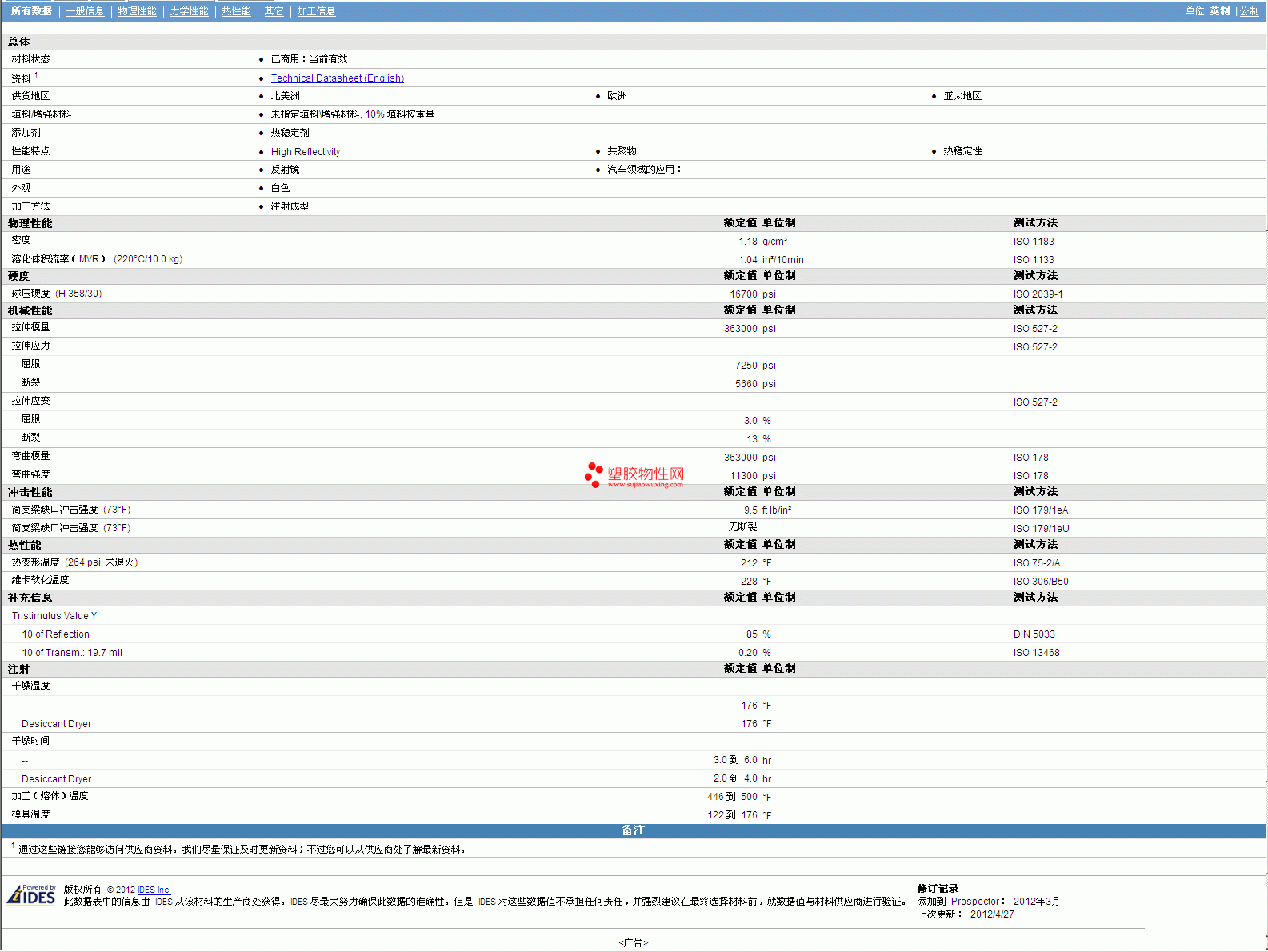Image resolution: width=1268 pixels, height=952 pixels.
Task: Click the red-dot plastics watermark logo
Action: (x=634, y=475)
